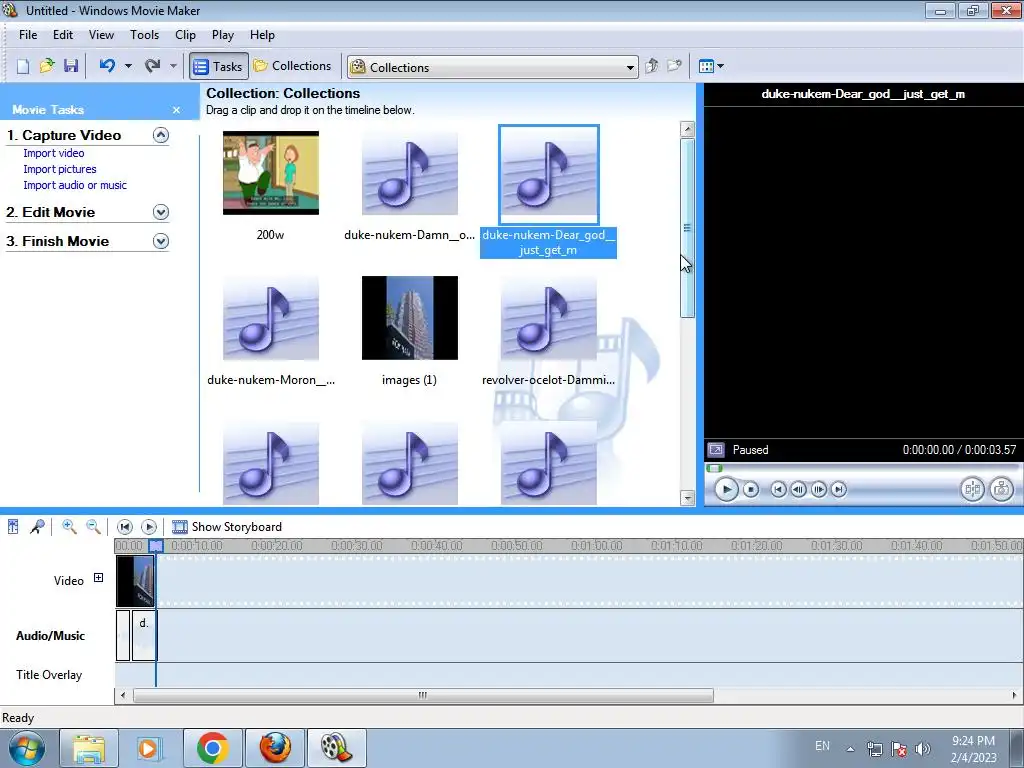Screen dimensions: 1024x768
Task: Collapse the Capture Video section
Action: click(161, 135)
